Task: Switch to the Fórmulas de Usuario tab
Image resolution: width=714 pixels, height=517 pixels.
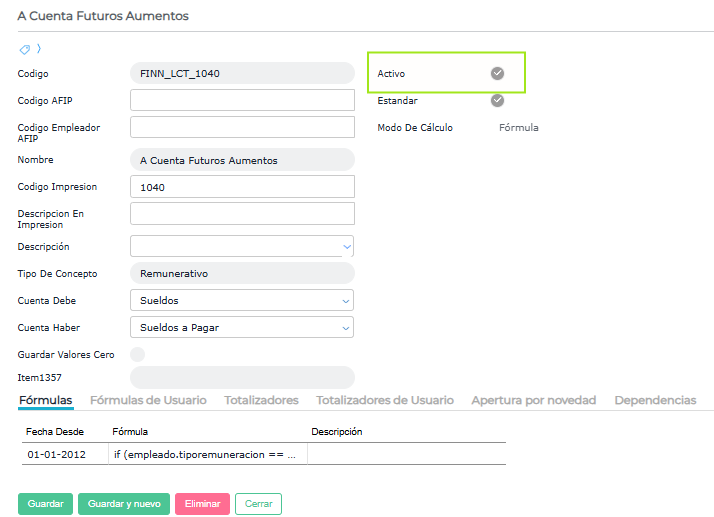Action: [148, 400]
